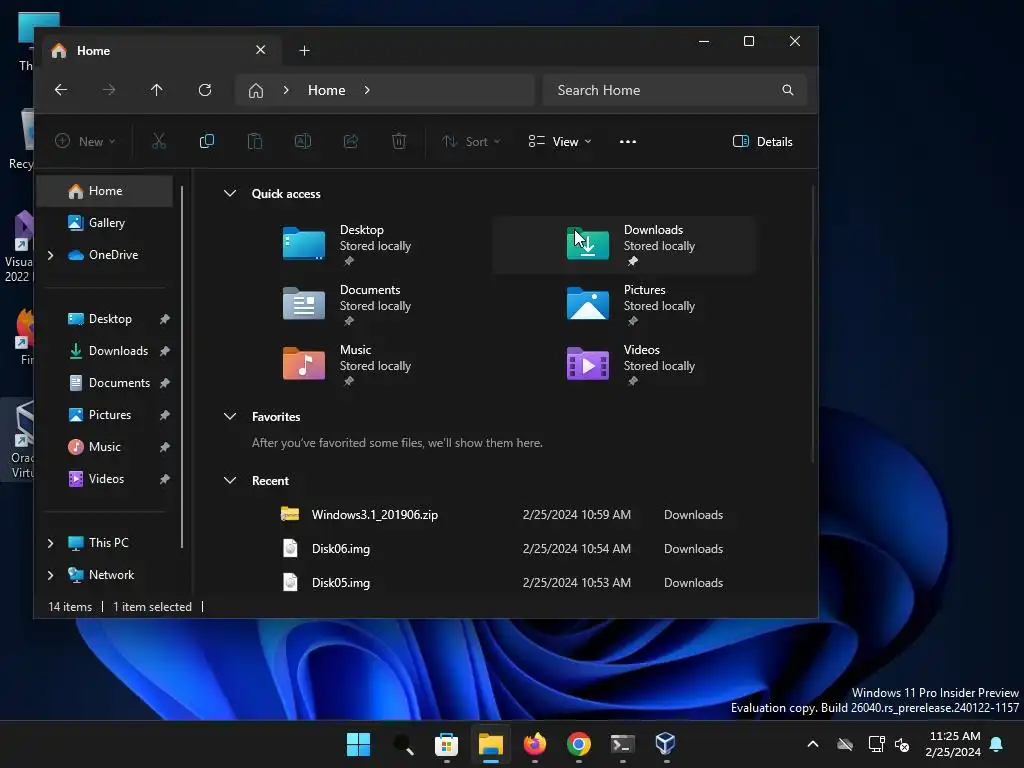Go back with the left arrow button
The width and height of the screenshot is (1024, 768).
tap(61, 90)
